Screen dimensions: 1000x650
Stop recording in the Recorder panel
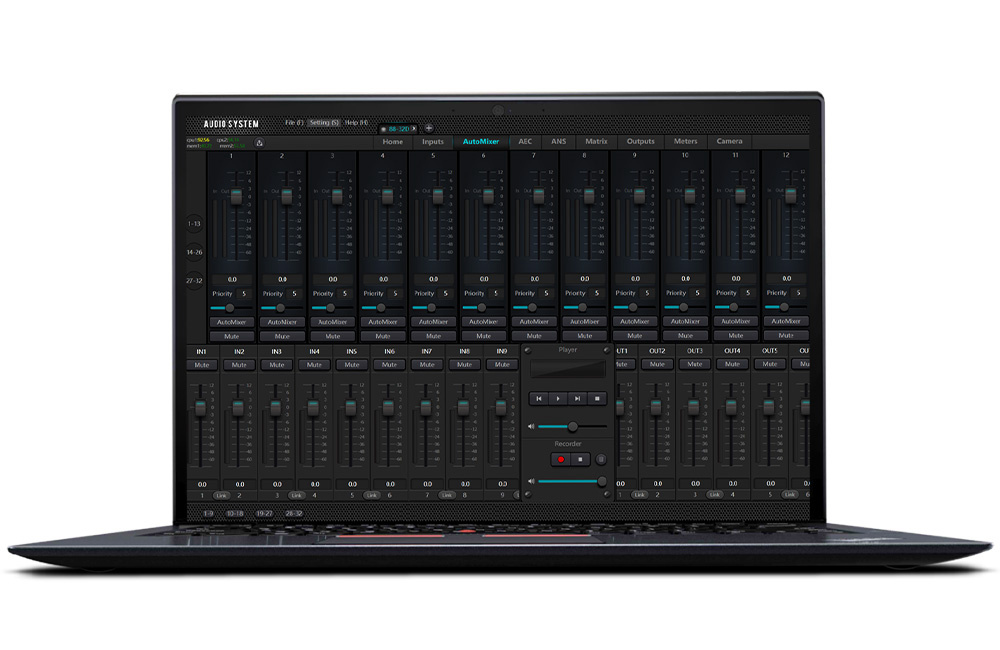(580, 459)
